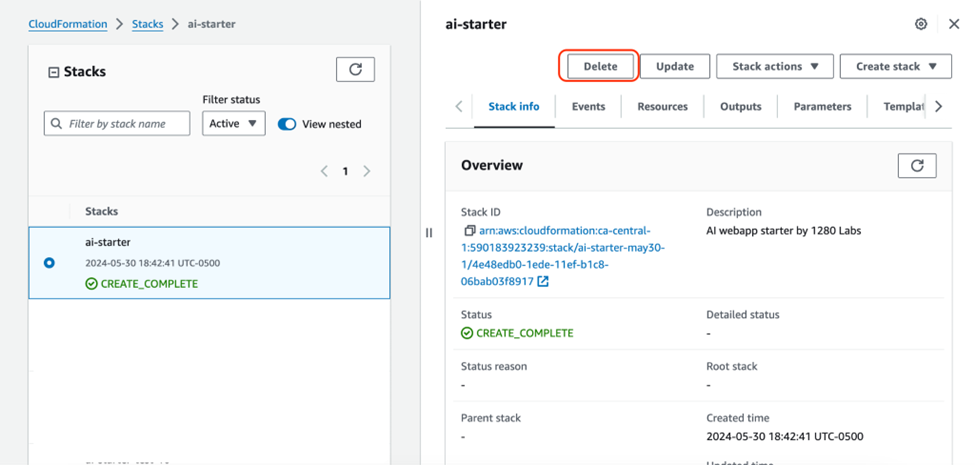Image resolution: width=975 pixels, height=465 pixels.
Task: Collapse the Stacks panel header
Action: pyautogui.click(x=53, y=72)
